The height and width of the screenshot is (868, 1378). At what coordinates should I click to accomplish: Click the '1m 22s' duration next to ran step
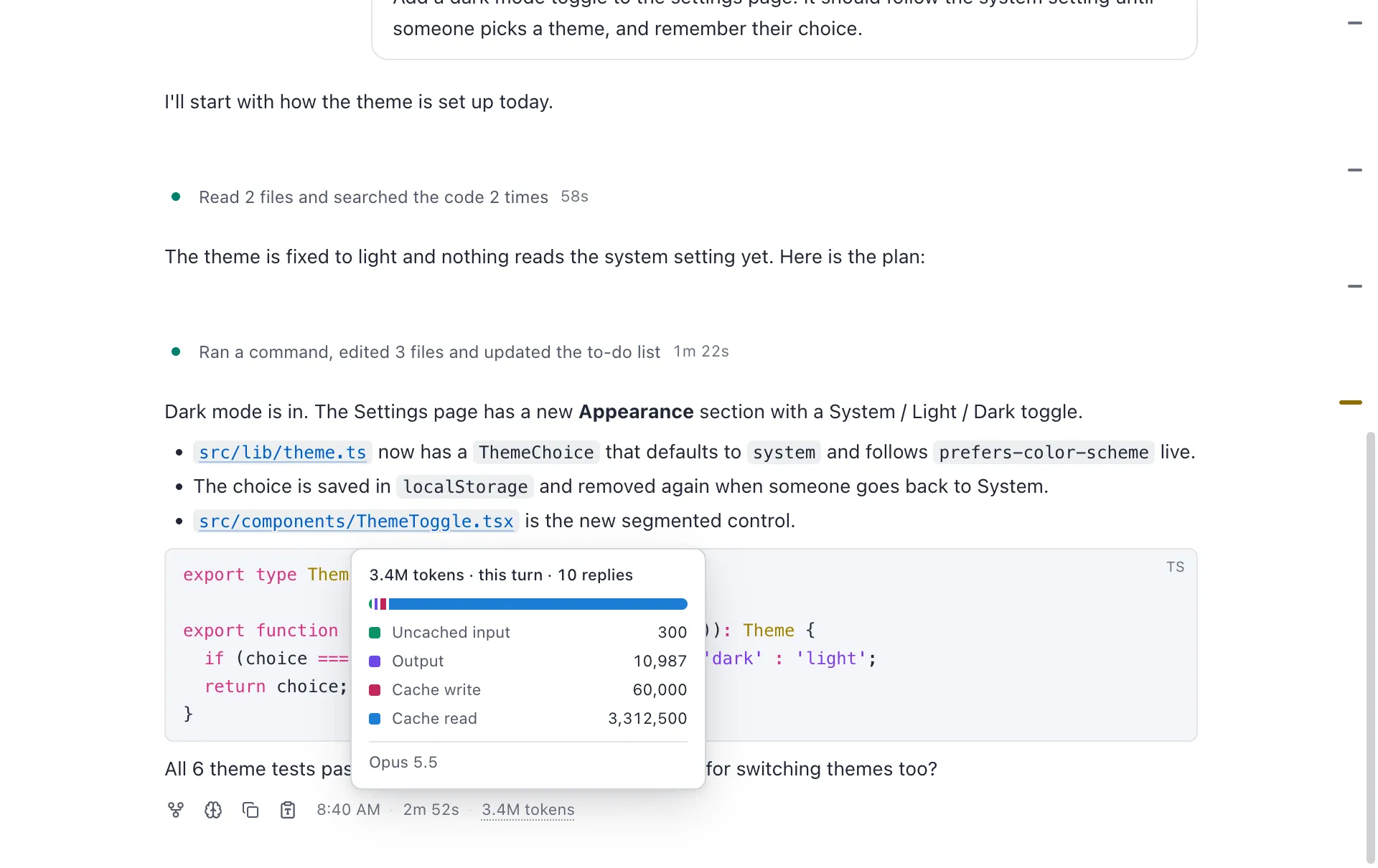(701, 352)
